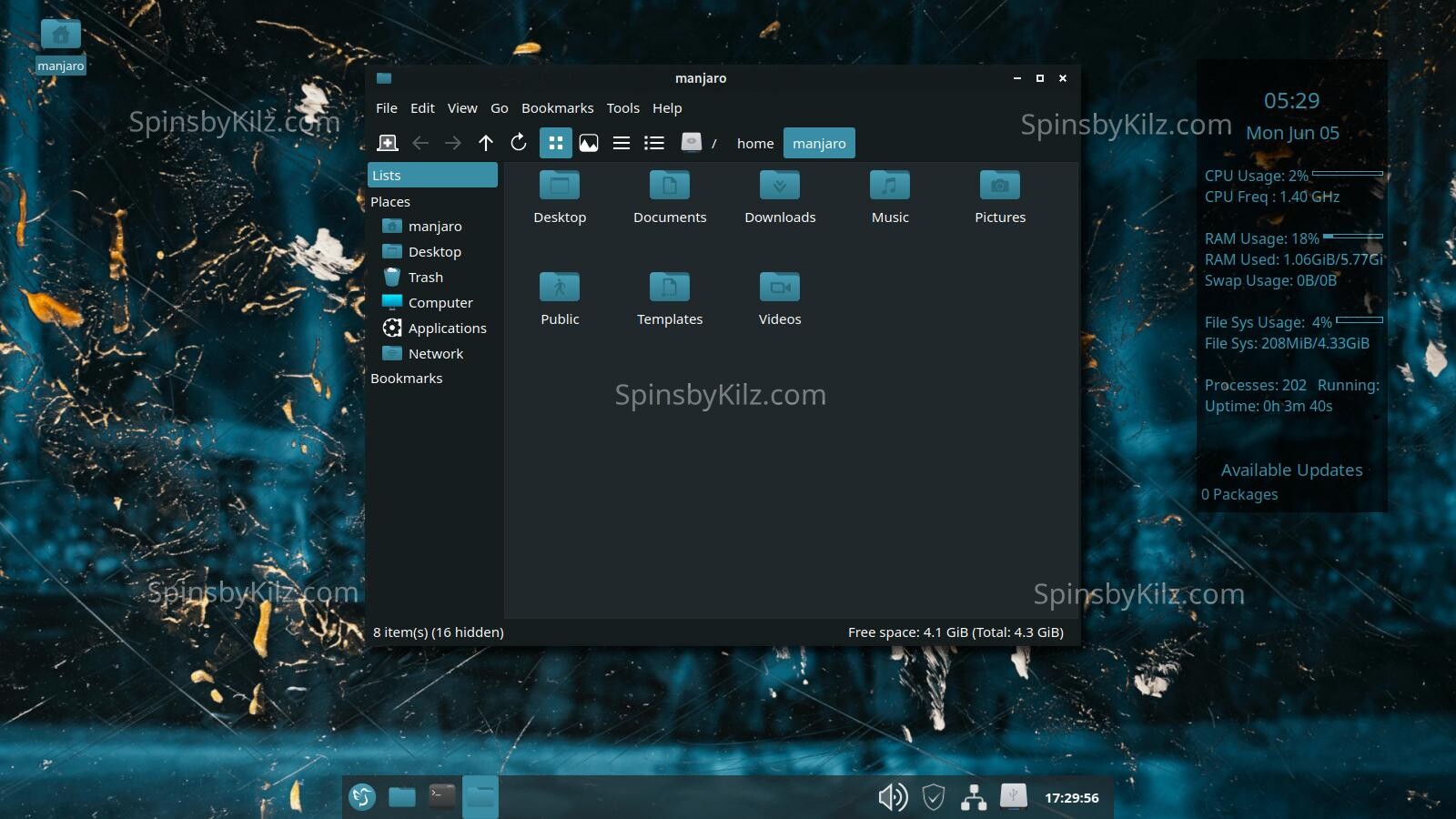Open the terminal from the taskbar
Viewport: 1456px width, 819px height.
coord(442,797)
